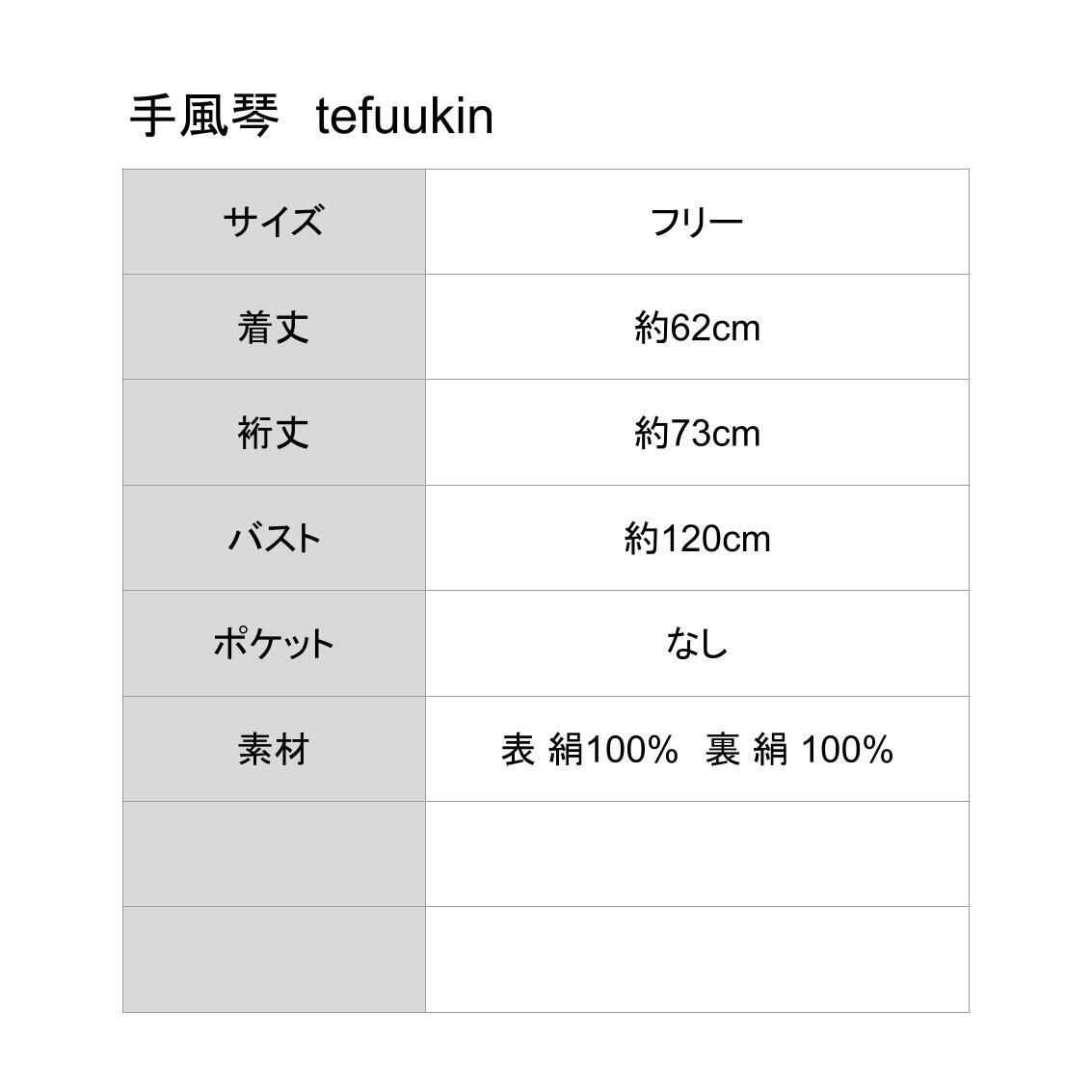
Task: Select the ポケット row label
Action: (x=274, y=643)
